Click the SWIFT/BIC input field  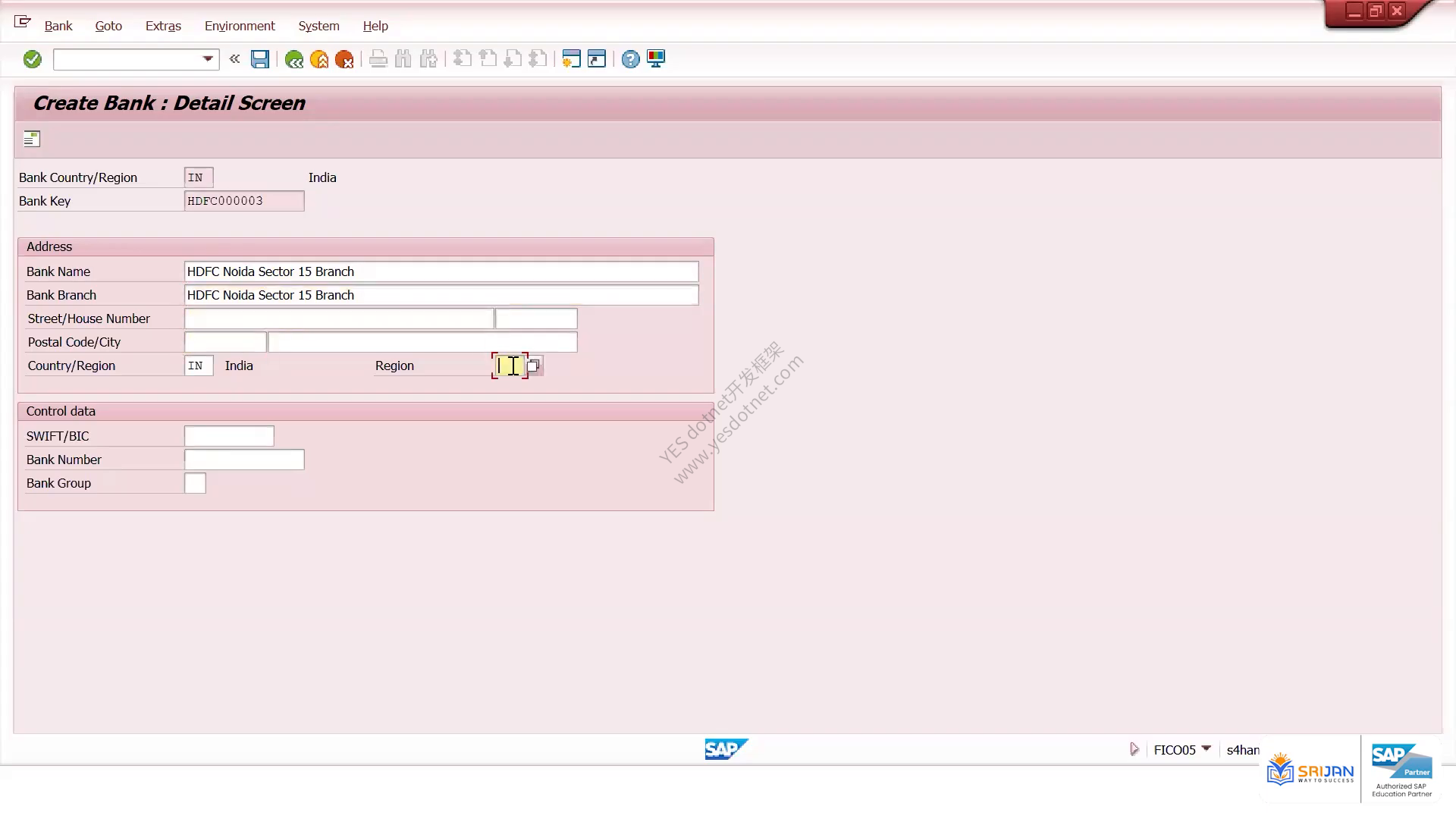[229, 436]
